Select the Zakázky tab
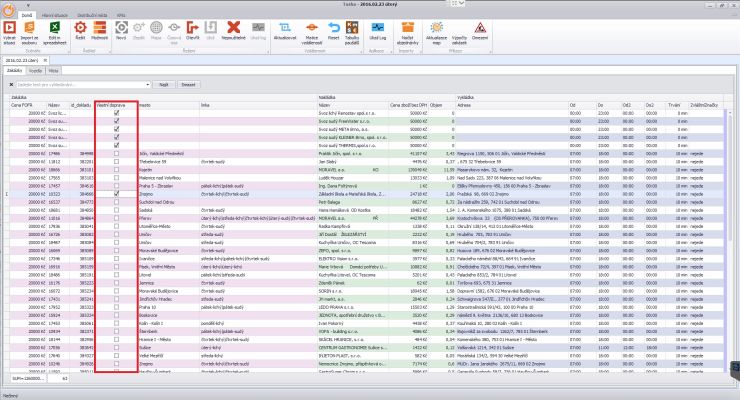The height and width of the screenshot is (400, 740). [15, 70]
